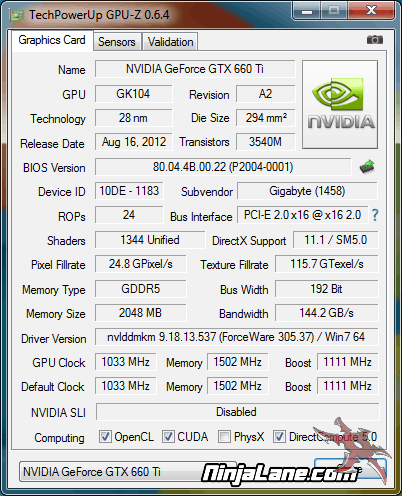Click the NVIDIA logo image
402x496 pixels.
[x=340, y=104]
